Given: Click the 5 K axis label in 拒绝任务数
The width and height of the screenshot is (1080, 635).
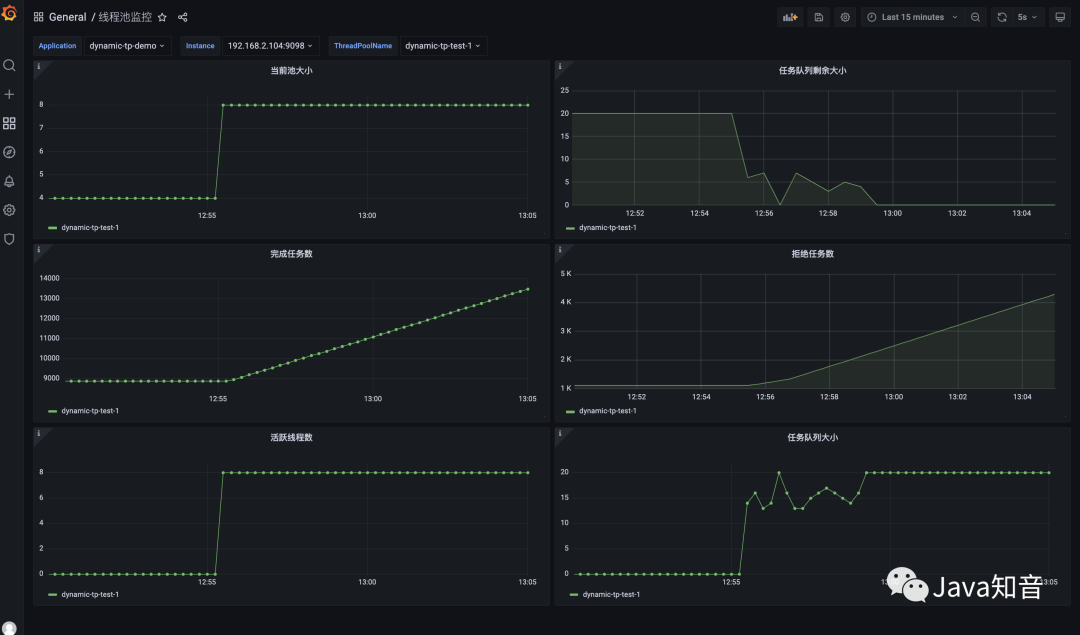Looking at the screenshot, I should coord(565,274).
